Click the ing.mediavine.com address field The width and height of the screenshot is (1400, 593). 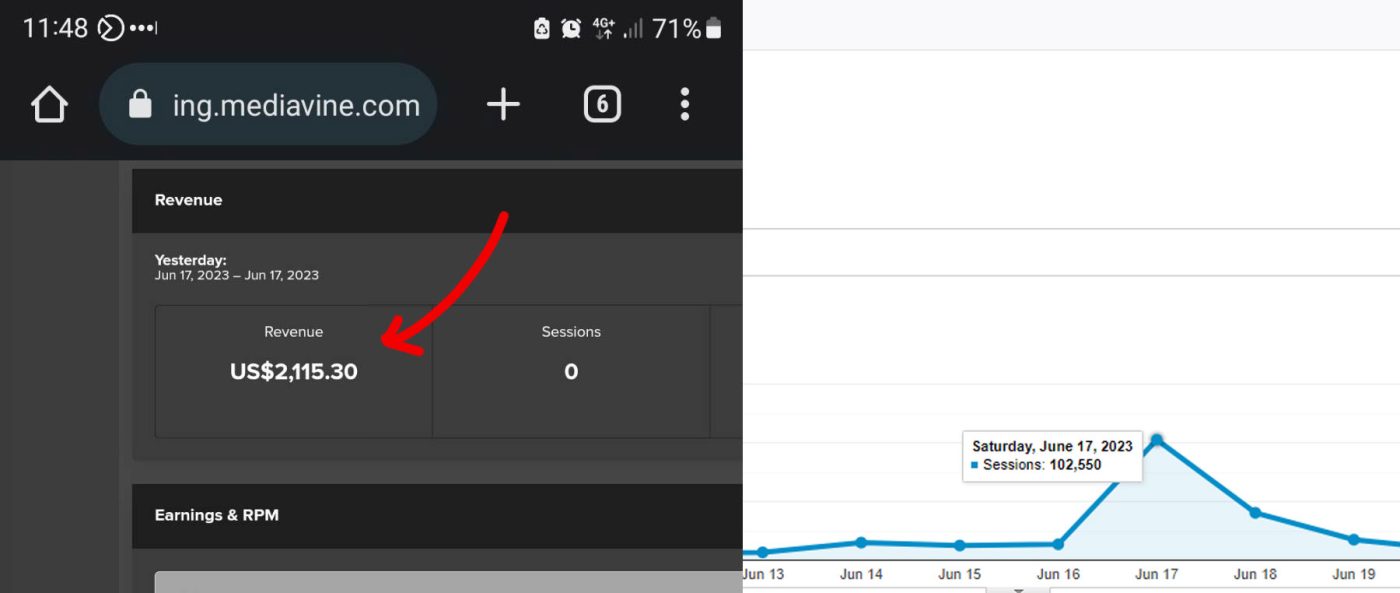point(295,105)
